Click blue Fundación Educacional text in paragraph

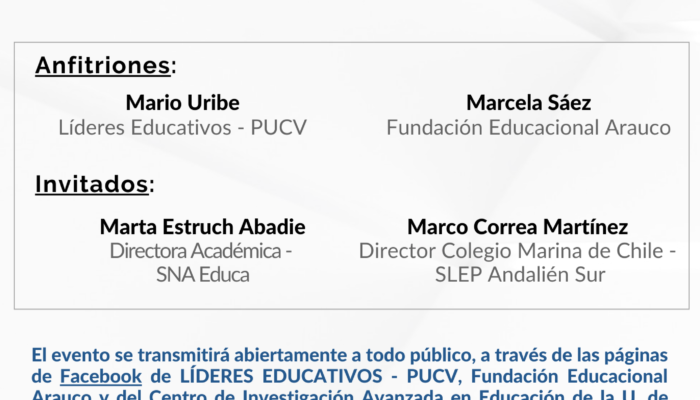pos(569,376)
